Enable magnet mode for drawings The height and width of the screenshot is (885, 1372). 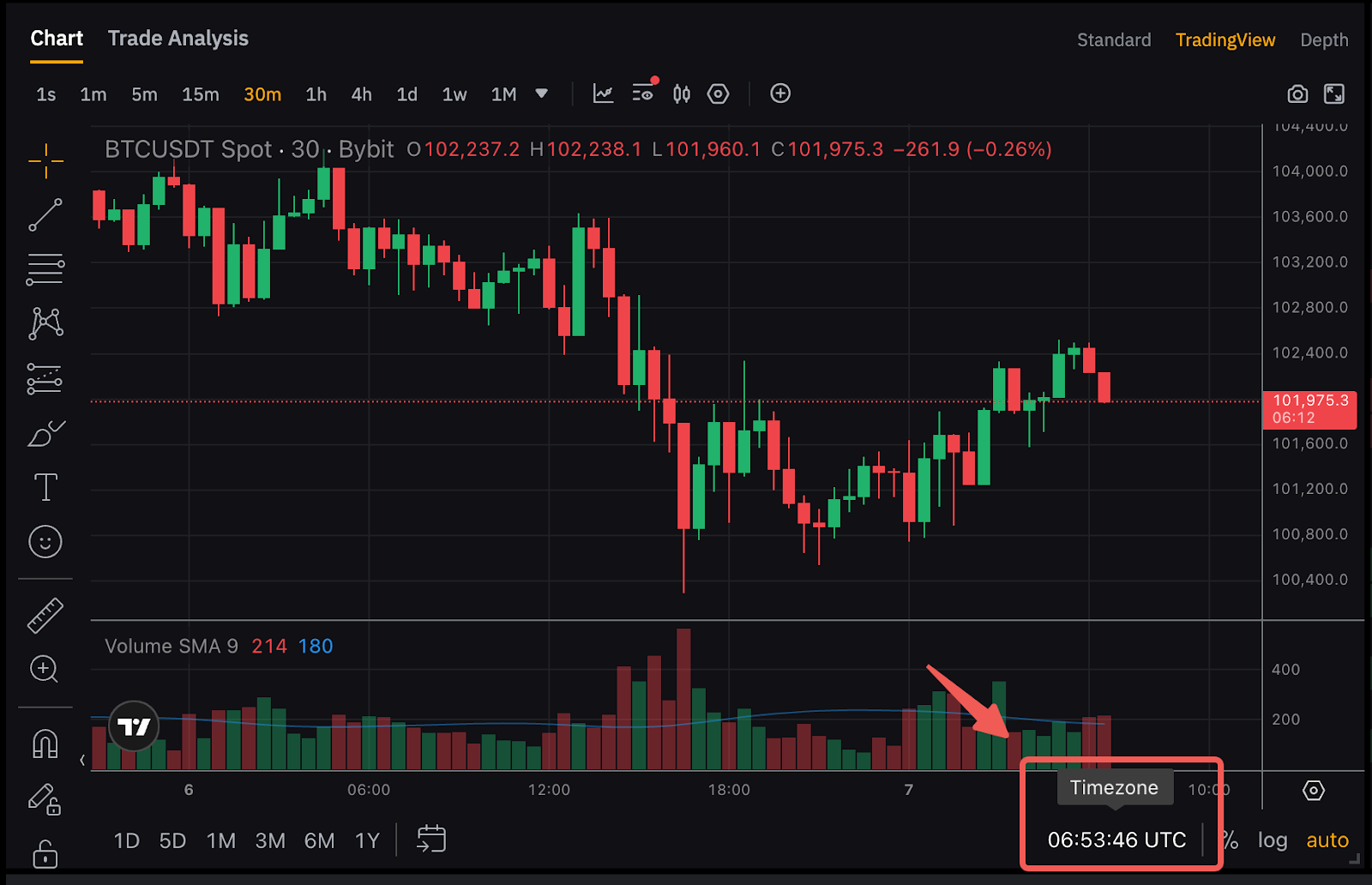(45, 744)
